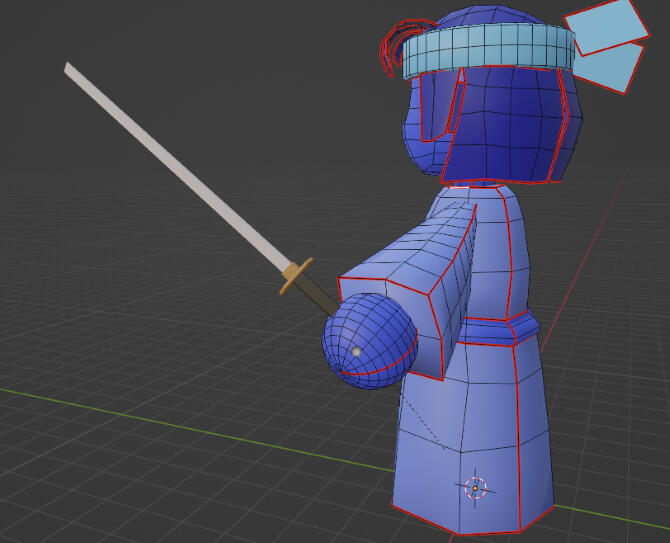This screenshot has height=543, width=670.
Task: Select the gold sword guard
Action: 296,276
